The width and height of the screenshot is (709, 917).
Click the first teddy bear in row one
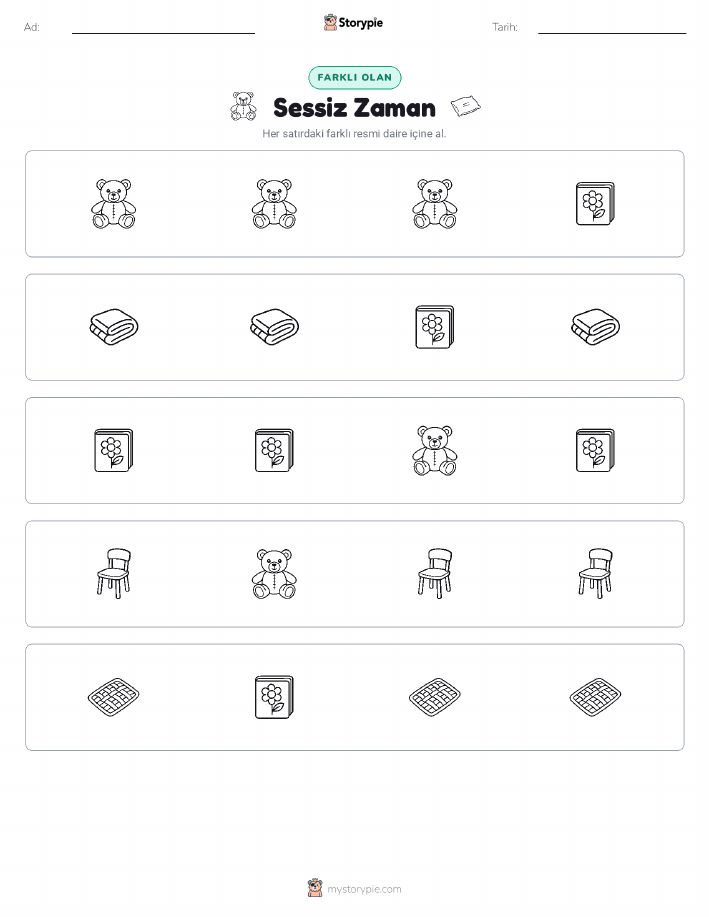(113, 204)
